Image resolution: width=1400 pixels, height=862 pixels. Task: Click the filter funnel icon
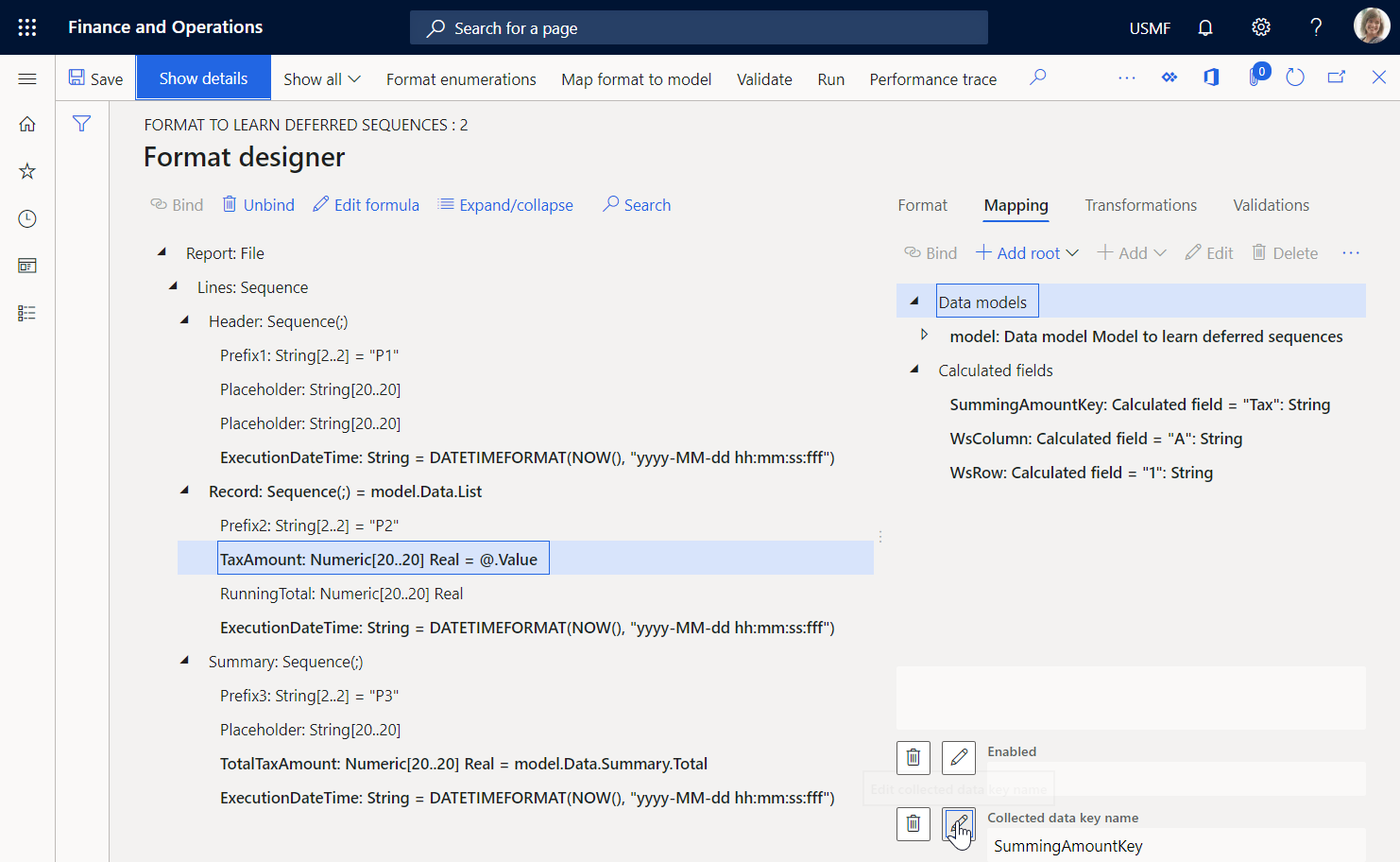(82, 123)
